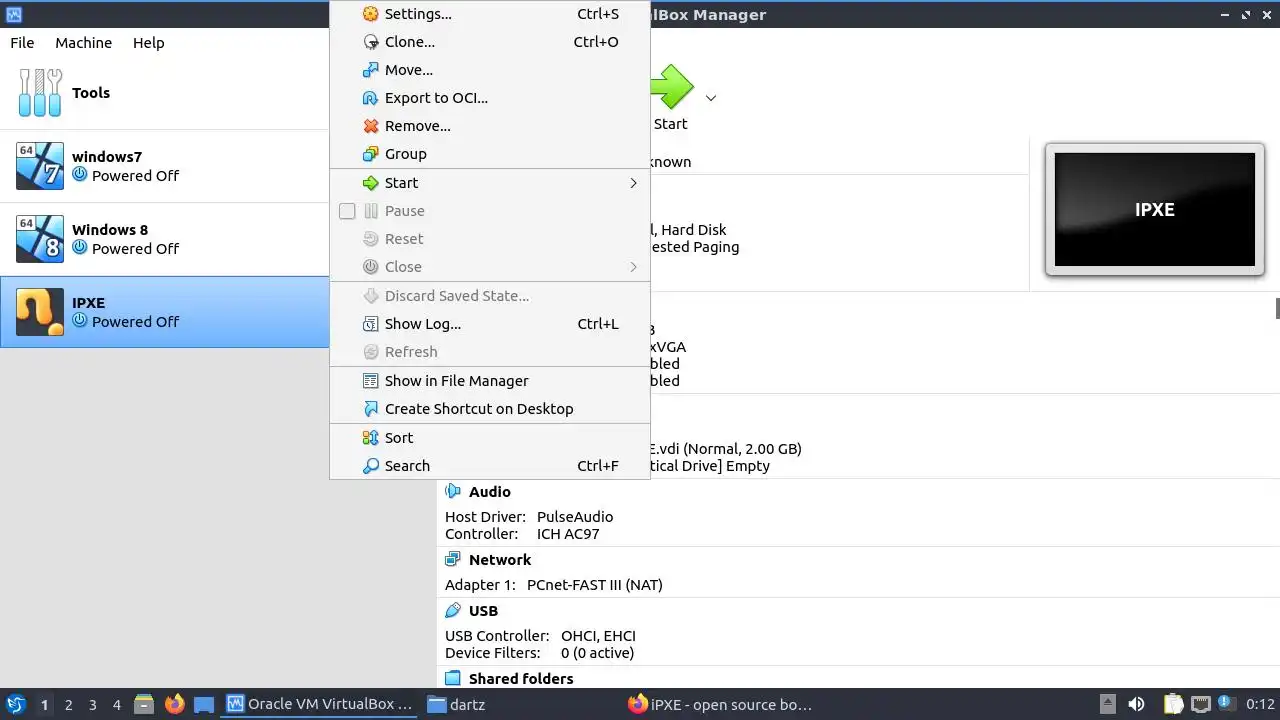Switch to workspace 2

tap(68, 705)
